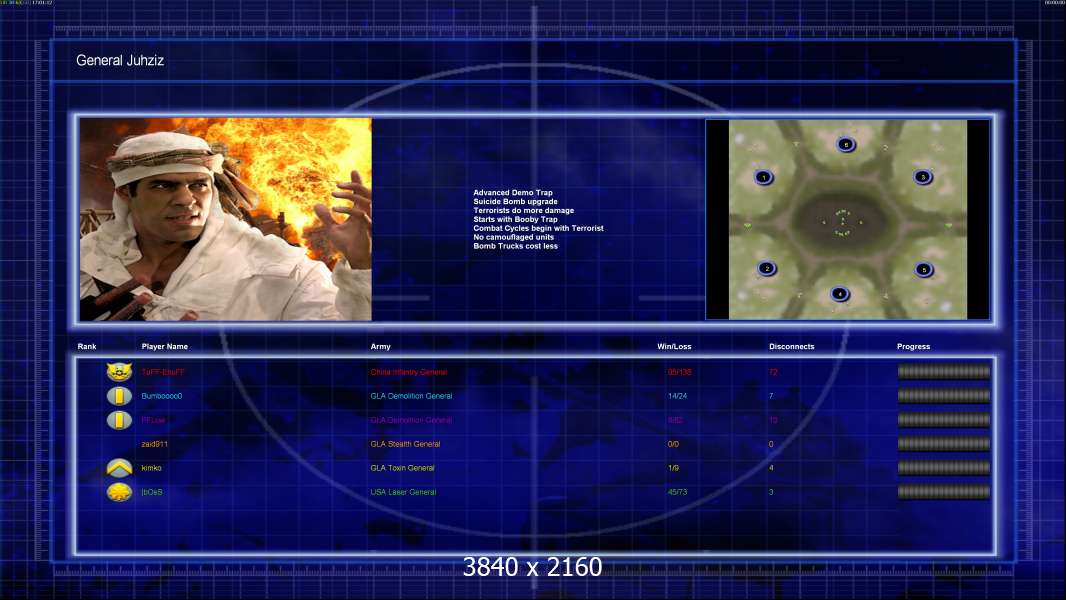Click the map preview's central crater area
The height and width of the screenshot is (600, 1066).
pyautogui.click(x=843, y=222)
